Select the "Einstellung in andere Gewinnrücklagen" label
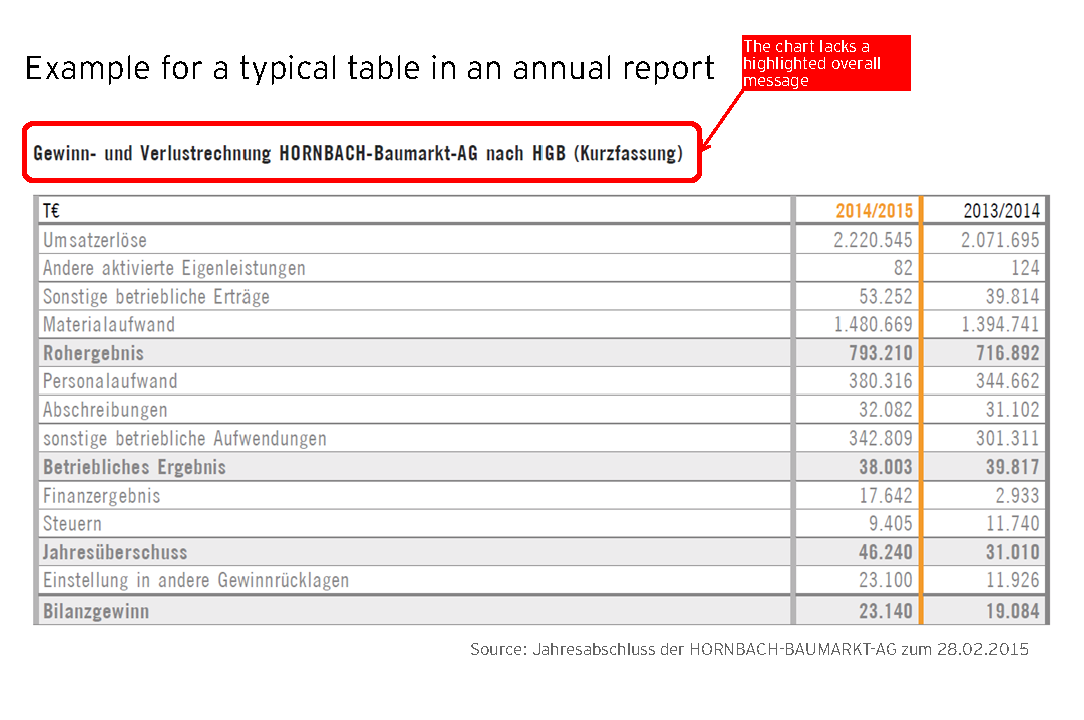Screen dimensions: 1084x720 (x=196, y=580)
